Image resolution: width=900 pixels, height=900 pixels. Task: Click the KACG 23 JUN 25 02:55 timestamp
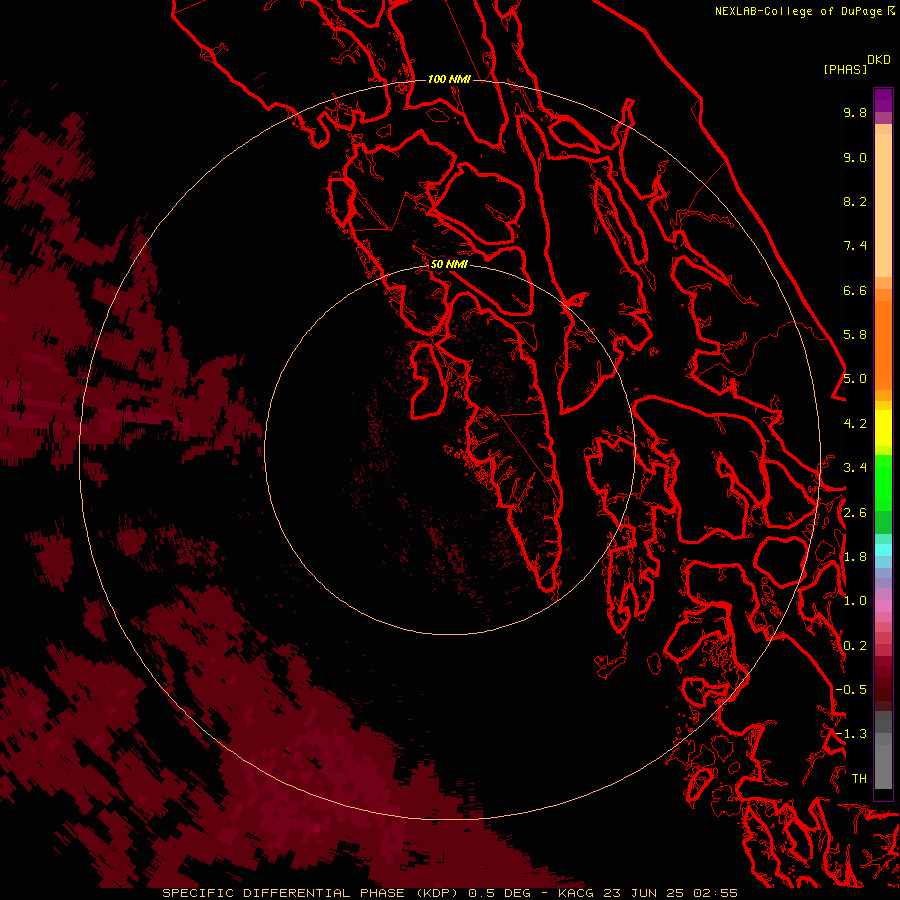pyautogui.click(x=647, y=893)
